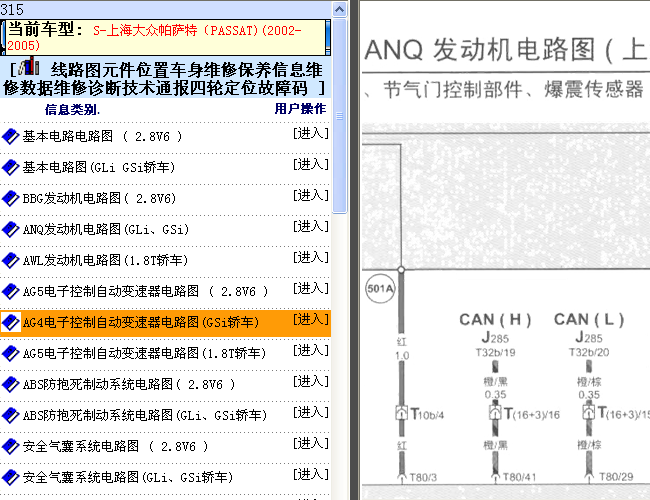Open 元件位置 category
The image size is (650, 500).
coord(135,70)
